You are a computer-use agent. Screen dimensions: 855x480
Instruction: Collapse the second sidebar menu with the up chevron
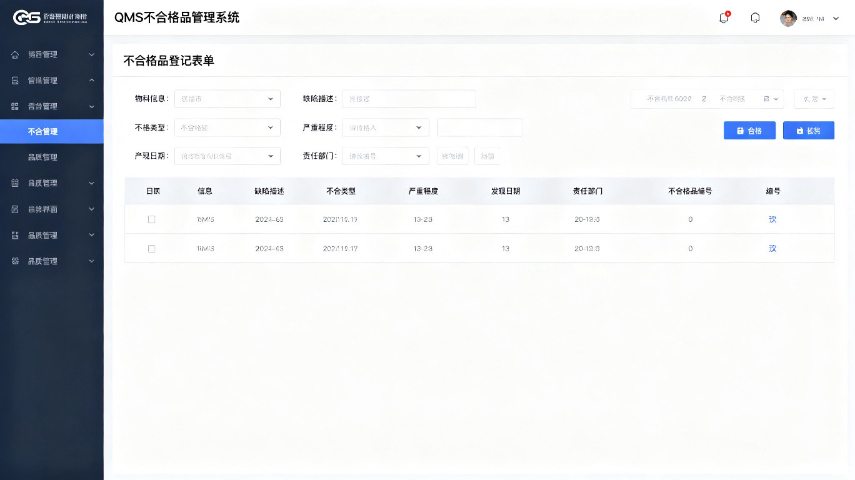[92, 81]
